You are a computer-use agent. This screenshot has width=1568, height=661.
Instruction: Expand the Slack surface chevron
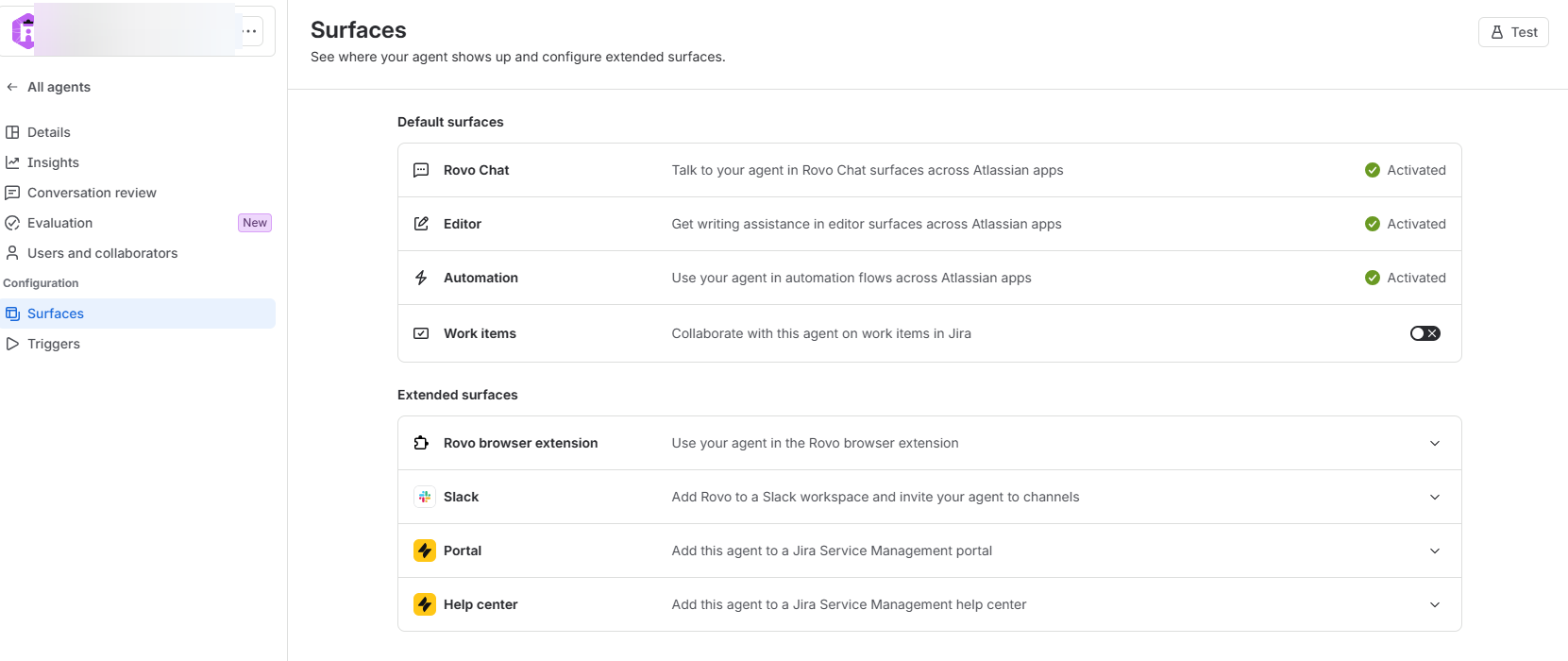(1435, 497)
